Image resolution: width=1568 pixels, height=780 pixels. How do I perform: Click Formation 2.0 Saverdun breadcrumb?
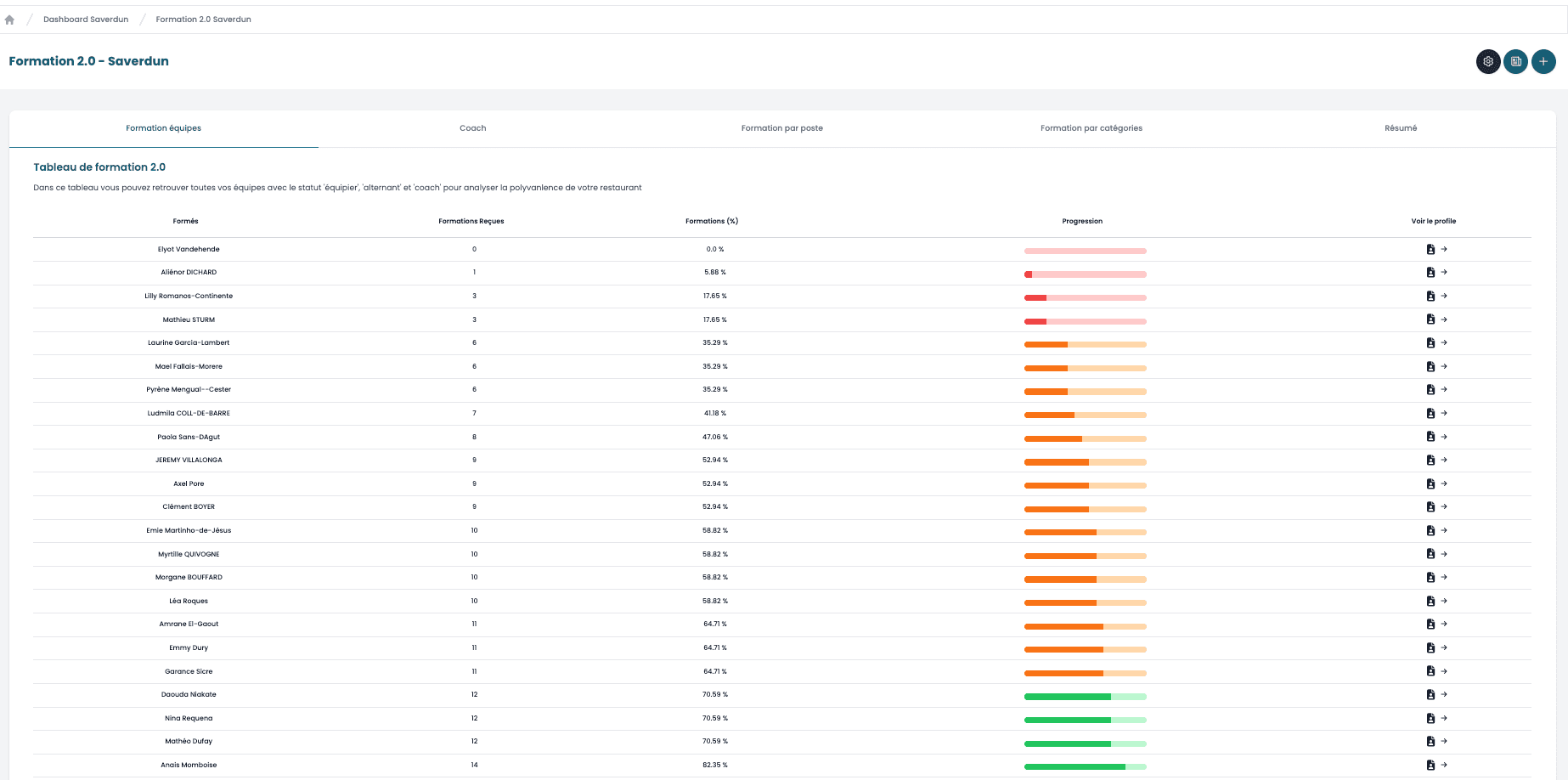point(203,20)
